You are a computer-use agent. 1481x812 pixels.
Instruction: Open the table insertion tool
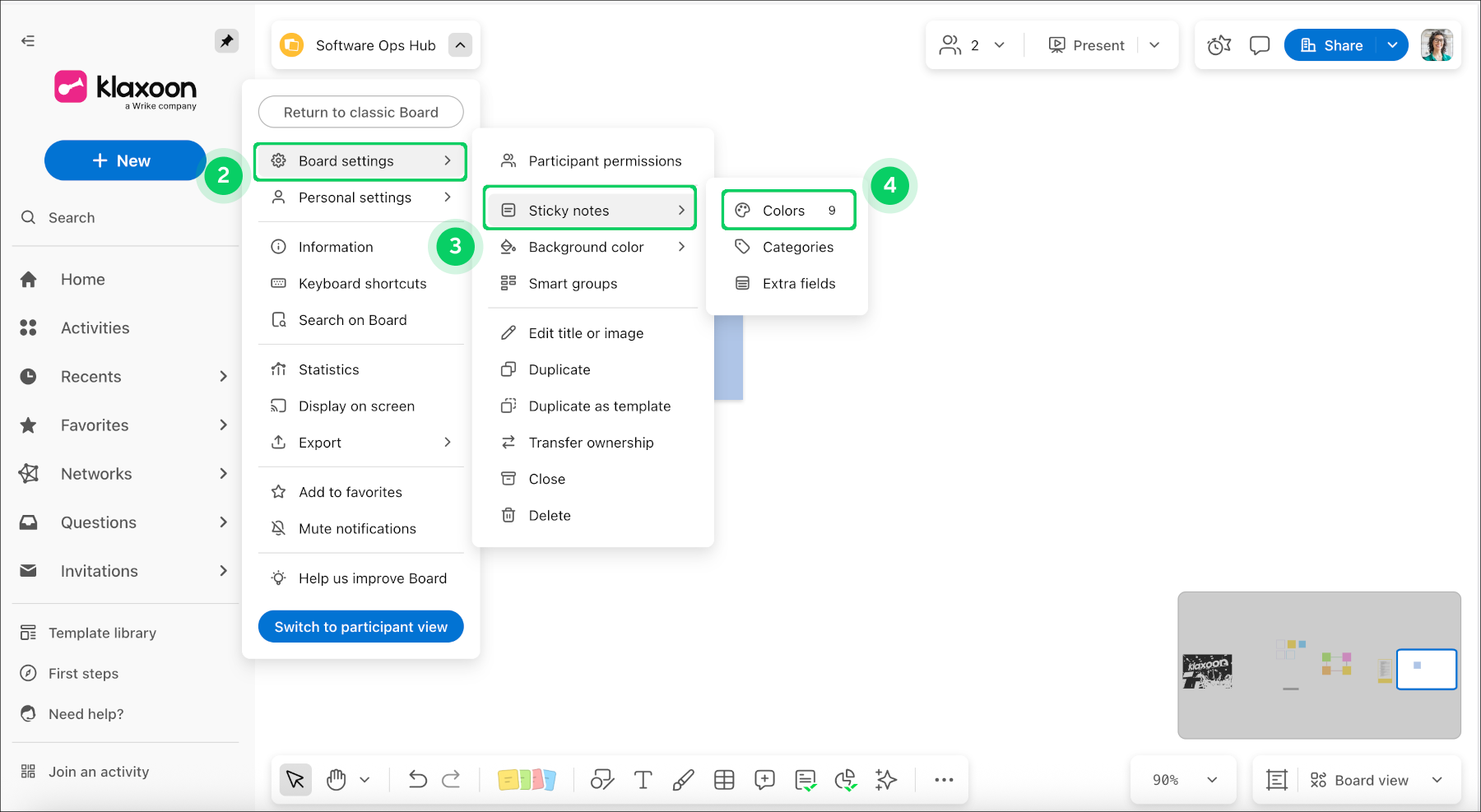(724, 779)
